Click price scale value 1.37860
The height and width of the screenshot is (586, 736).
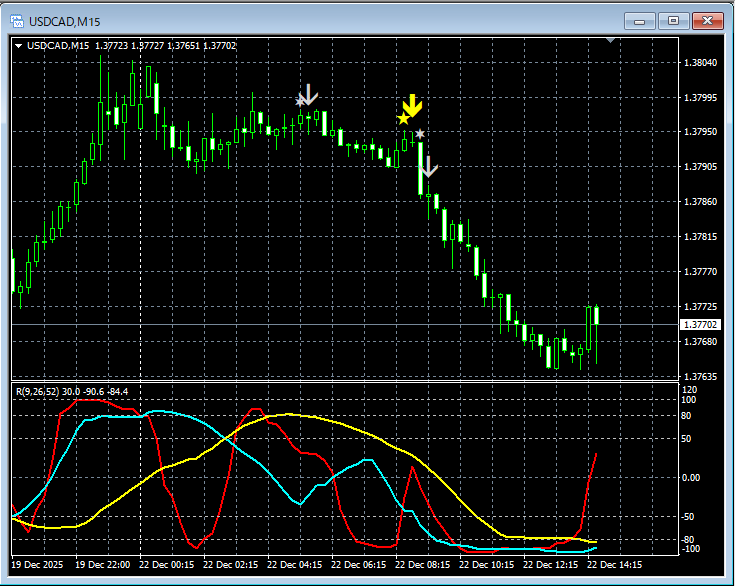click(700, 202)
